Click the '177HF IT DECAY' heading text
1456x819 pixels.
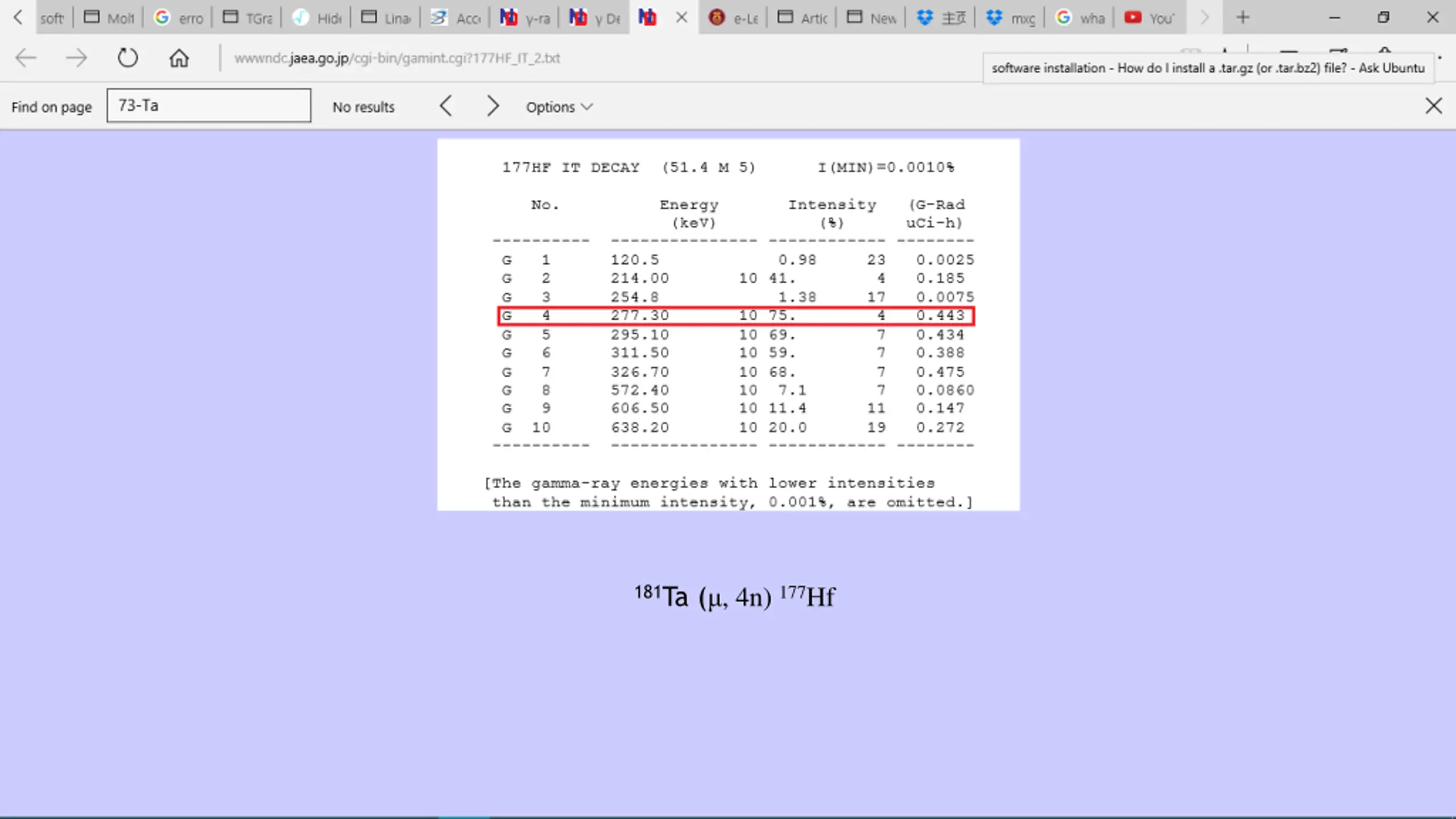tap(570, 167)
